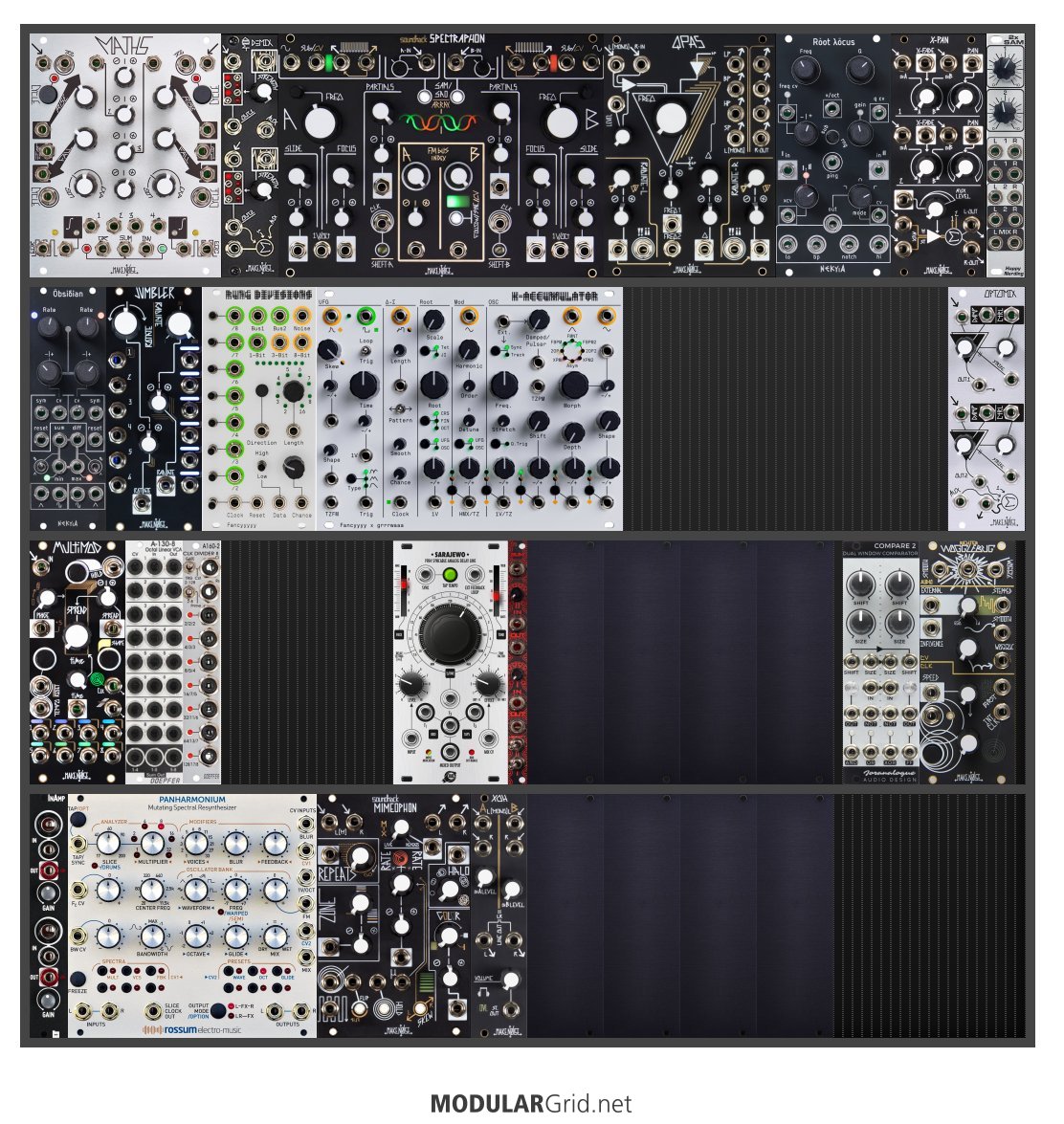This screenshot has height=1124, width=1064.
Task: Adjust the QPAS large FREQ knob
Action: (671, 119)
